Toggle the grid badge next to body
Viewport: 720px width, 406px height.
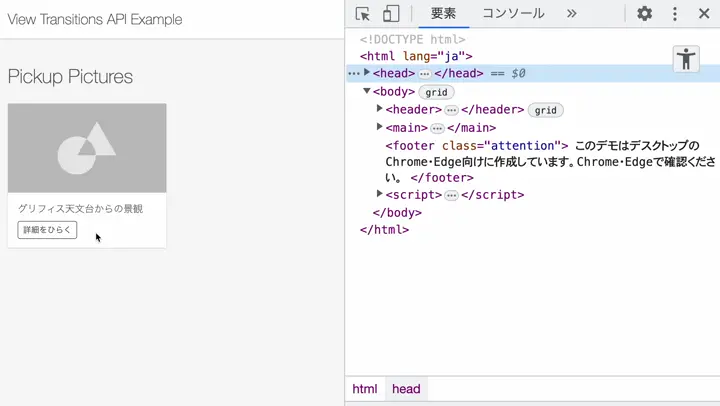pyautogui.click(x=436, y=92)
